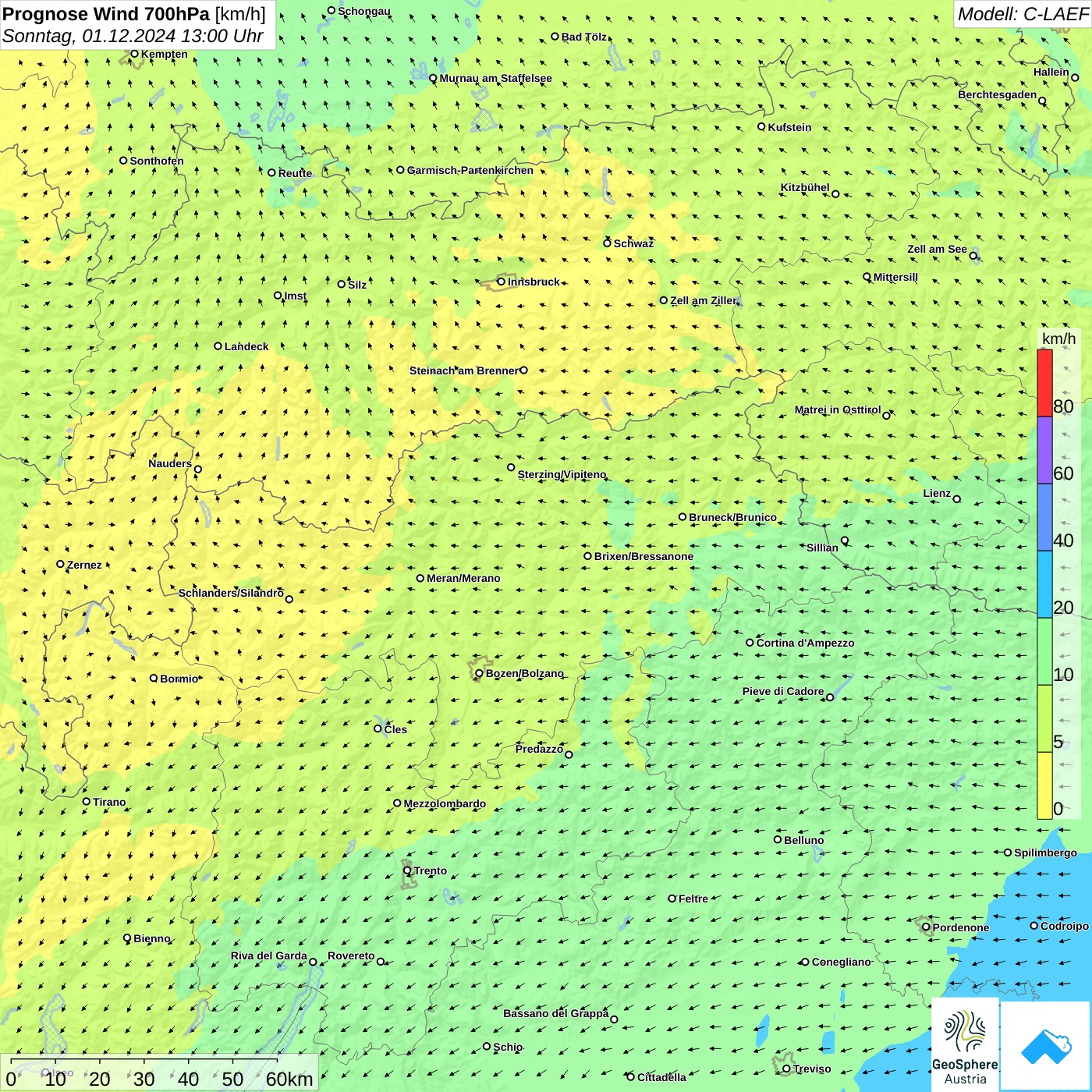Click the Innsbruck city marker circle
Viewport: 1092px width, 1092px height.
tap(502, 282)
